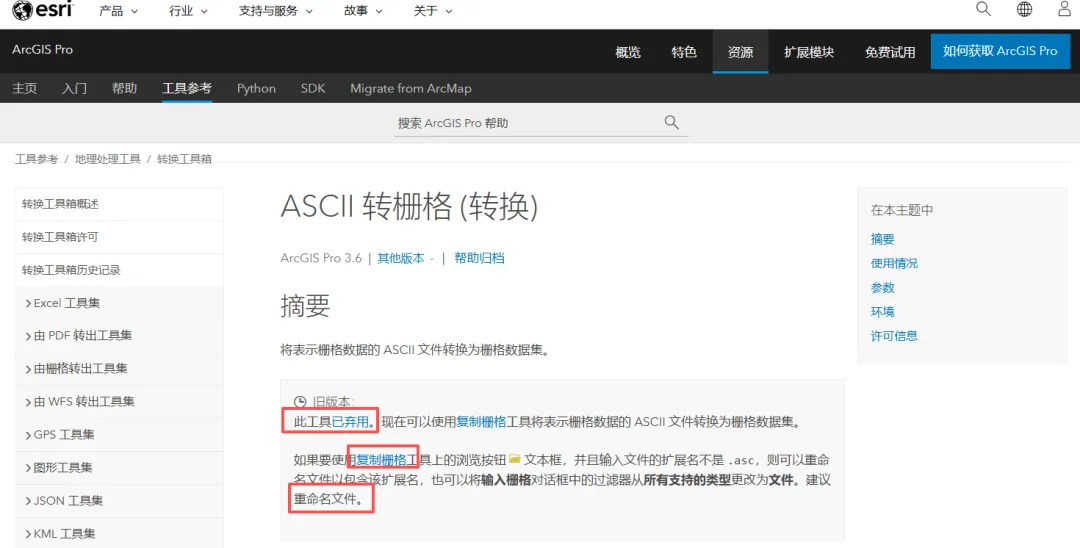
Task: Expand the 产品 dropdown menu
Action: pos(118,11)
